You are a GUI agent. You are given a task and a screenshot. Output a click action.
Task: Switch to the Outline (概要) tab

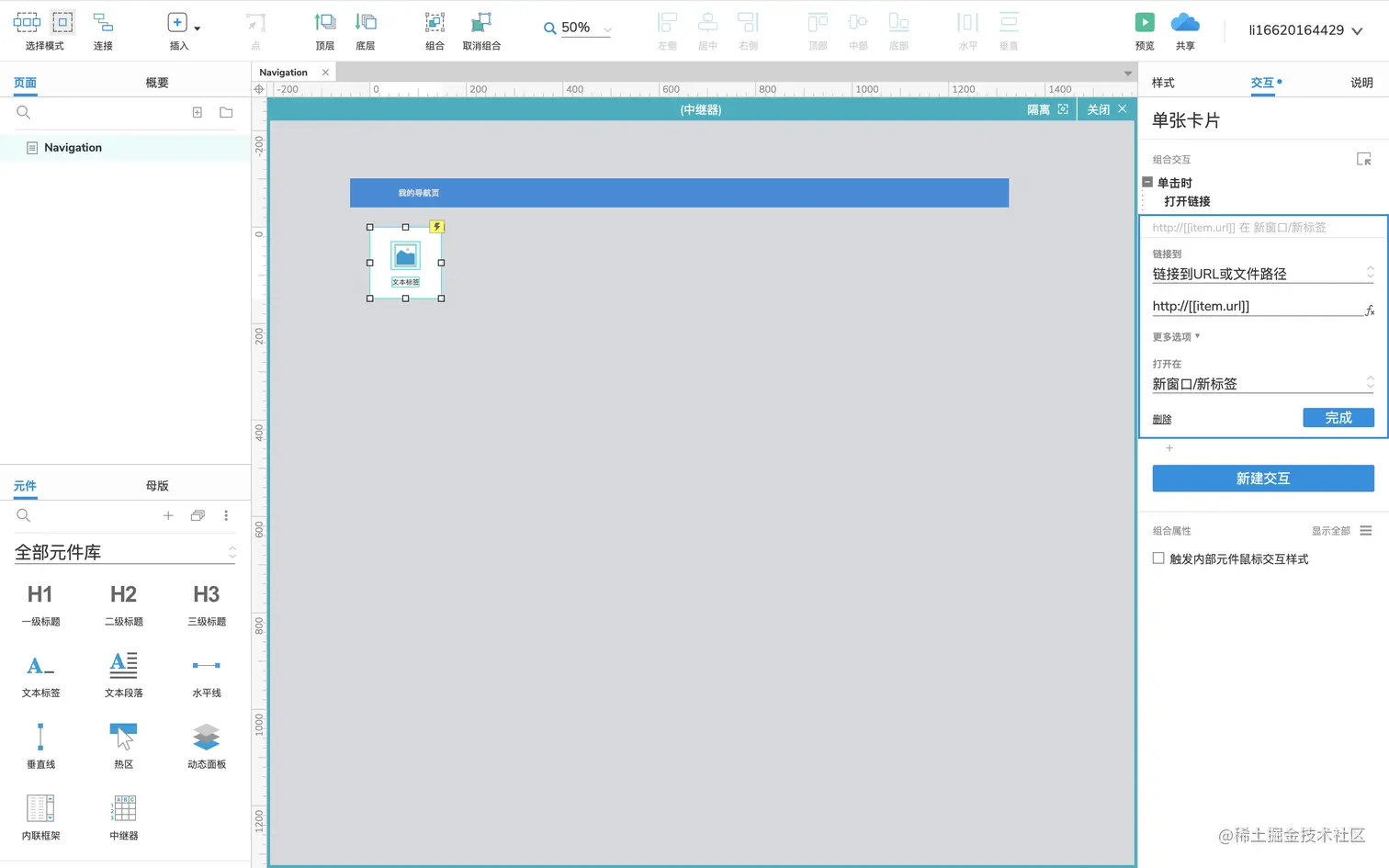tap(157, 83)
